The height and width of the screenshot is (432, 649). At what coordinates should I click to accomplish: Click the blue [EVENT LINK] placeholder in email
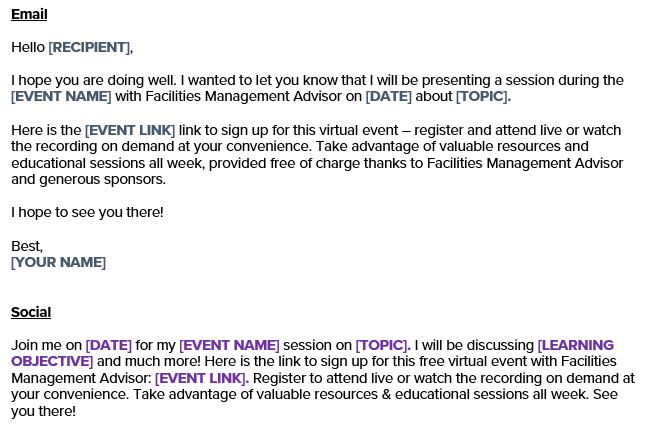[x=130, y=130]
